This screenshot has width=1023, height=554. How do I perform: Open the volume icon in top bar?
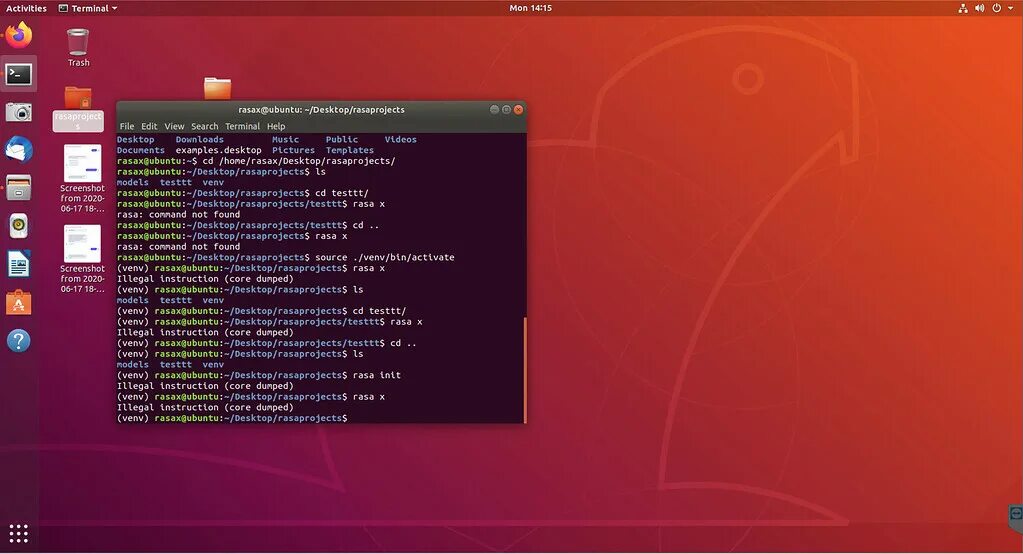(x=979, y=8)
